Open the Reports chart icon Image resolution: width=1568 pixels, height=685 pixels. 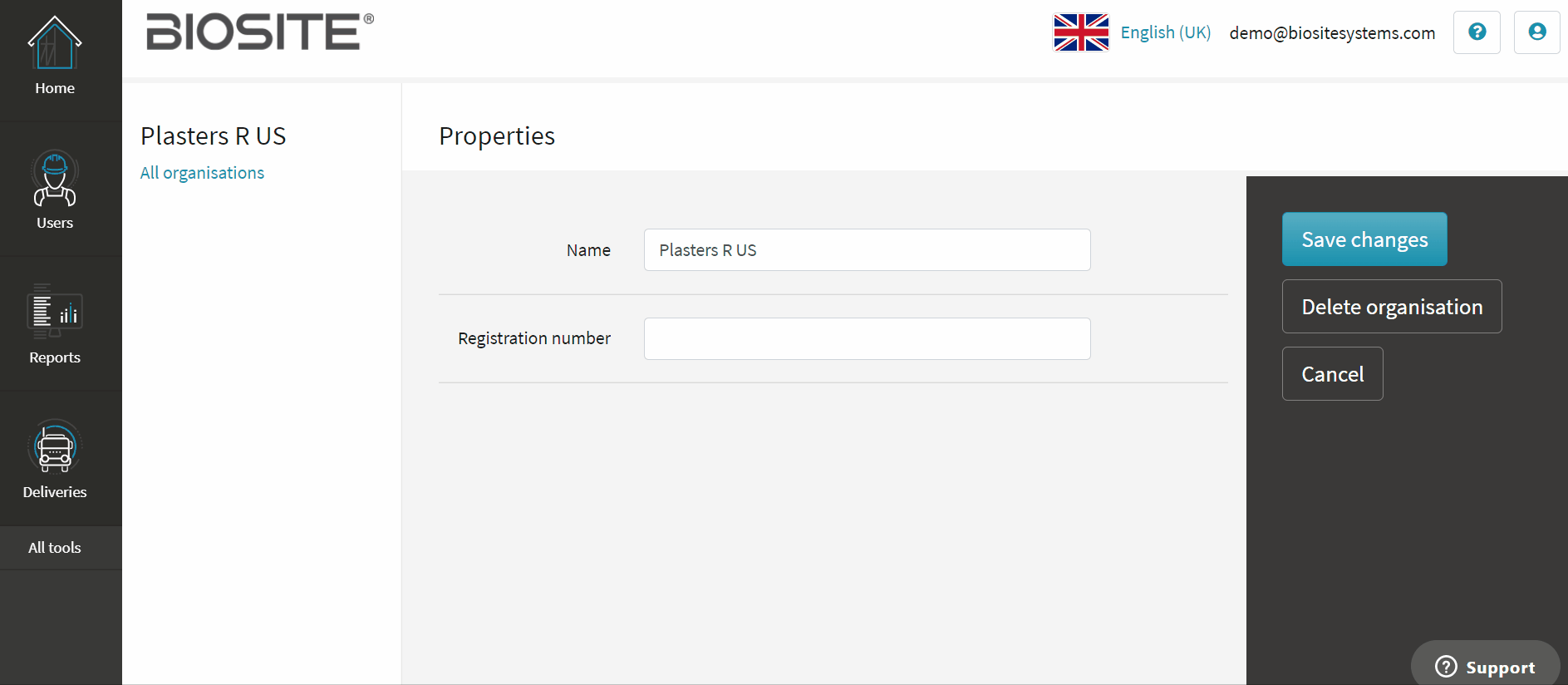click(x=55, y=312)
